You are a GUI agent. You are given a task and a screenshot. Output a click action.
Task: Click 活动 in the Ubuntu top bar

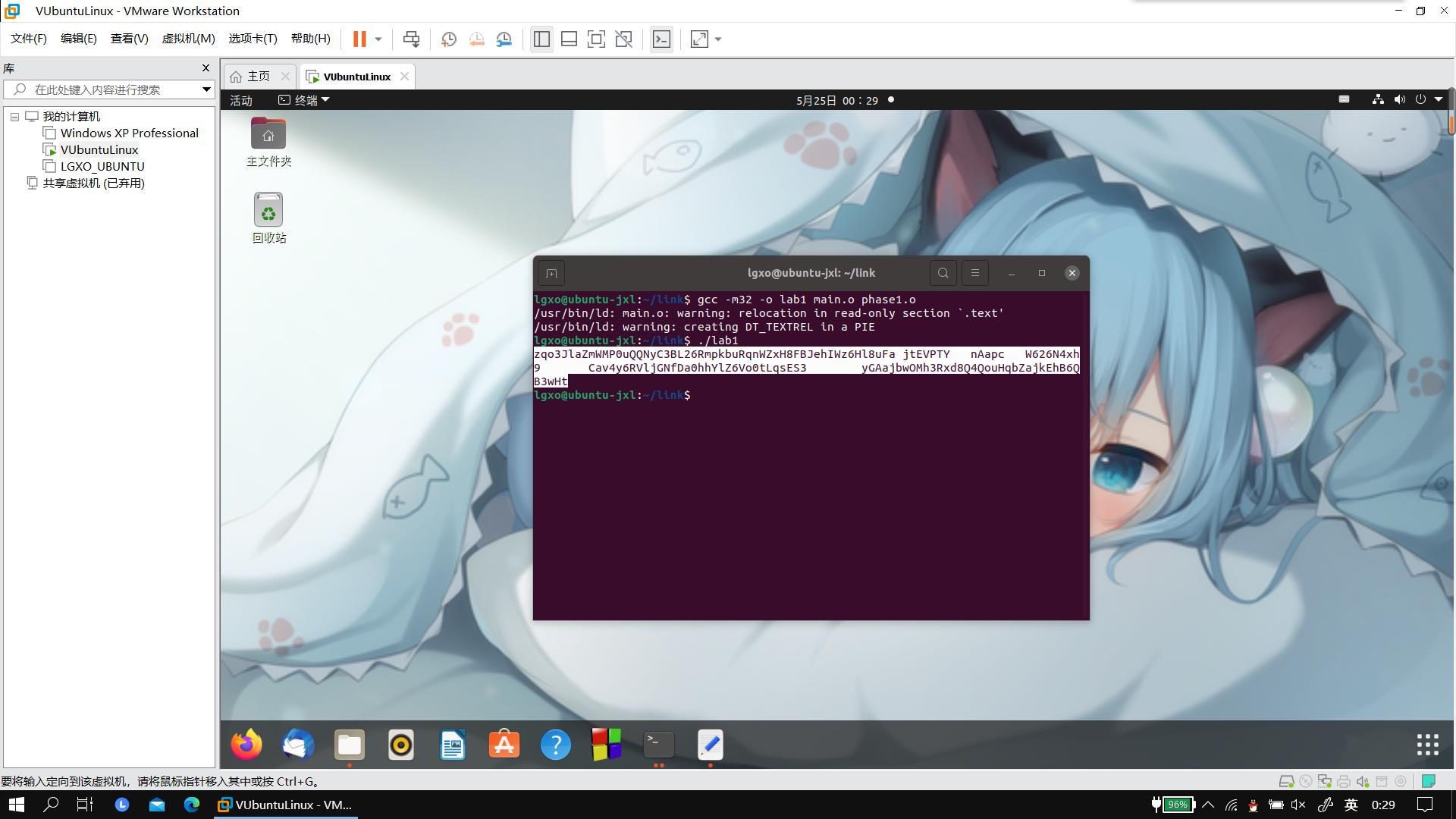pyautogui.click(x=241, y=100)
